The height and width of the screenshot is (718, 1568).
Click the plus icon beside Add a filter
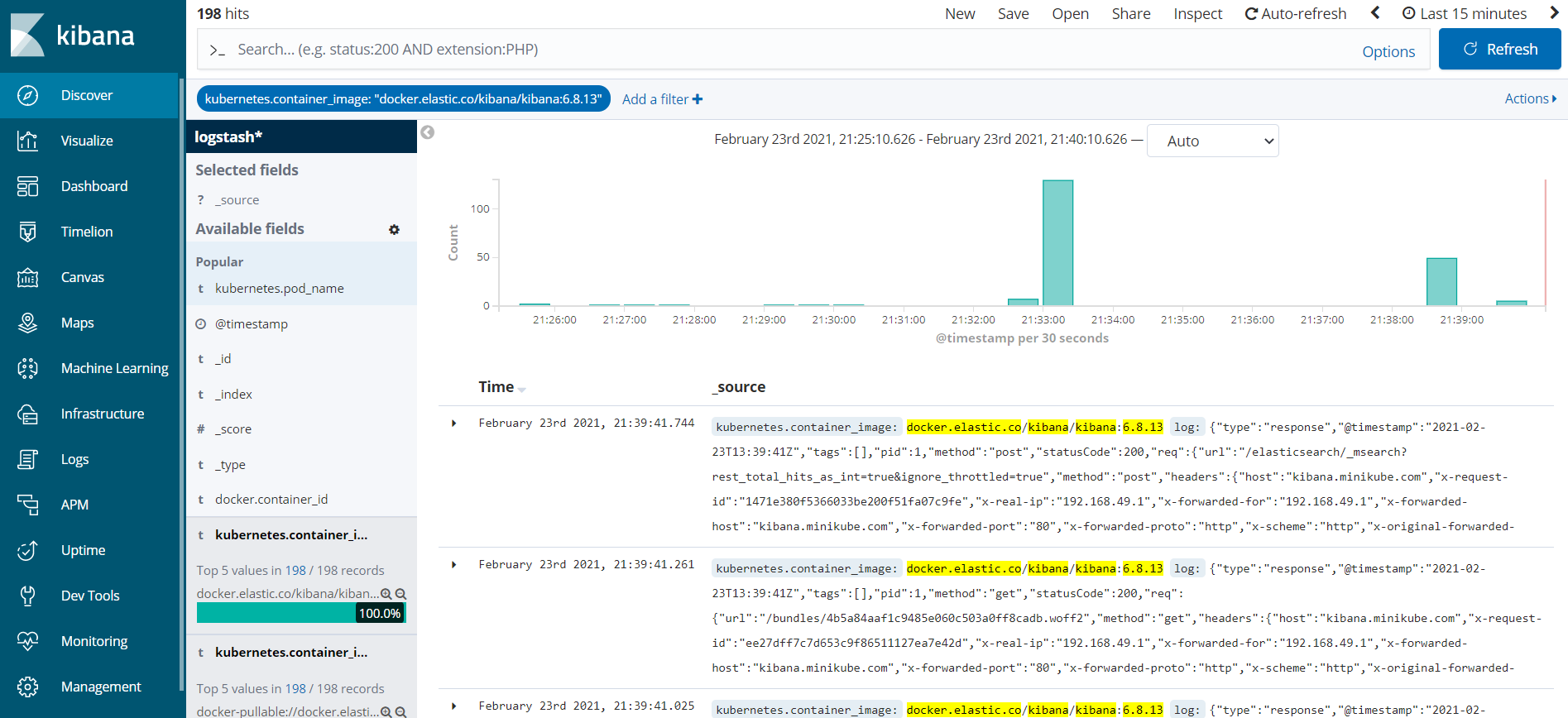698,99
